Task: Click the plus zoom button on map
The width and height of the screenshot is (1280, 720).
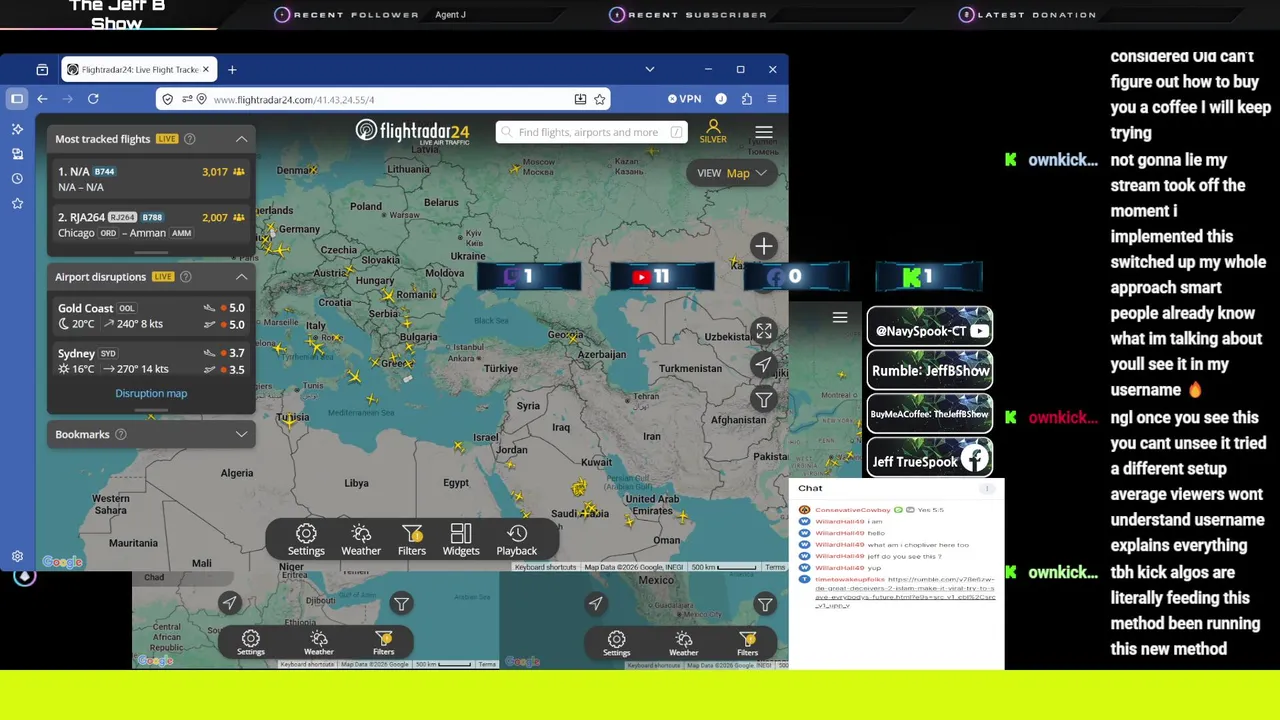Action: (764, 246)
